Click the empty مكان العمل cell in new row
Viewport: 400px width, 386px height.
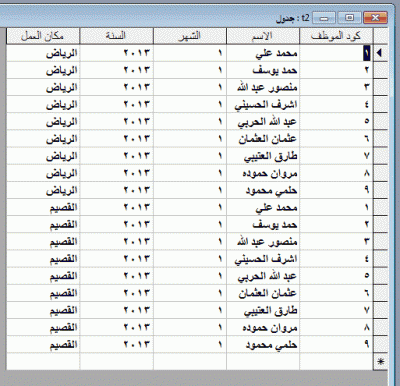click(x=43, y=361)
